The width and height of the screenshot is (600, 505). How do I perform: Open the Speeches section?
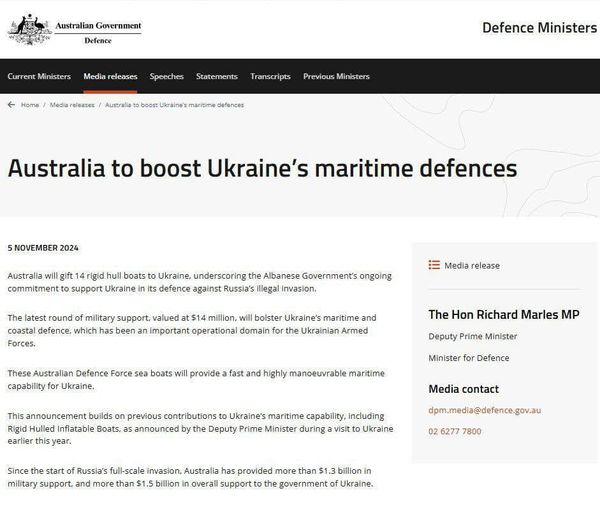point(166,76)
